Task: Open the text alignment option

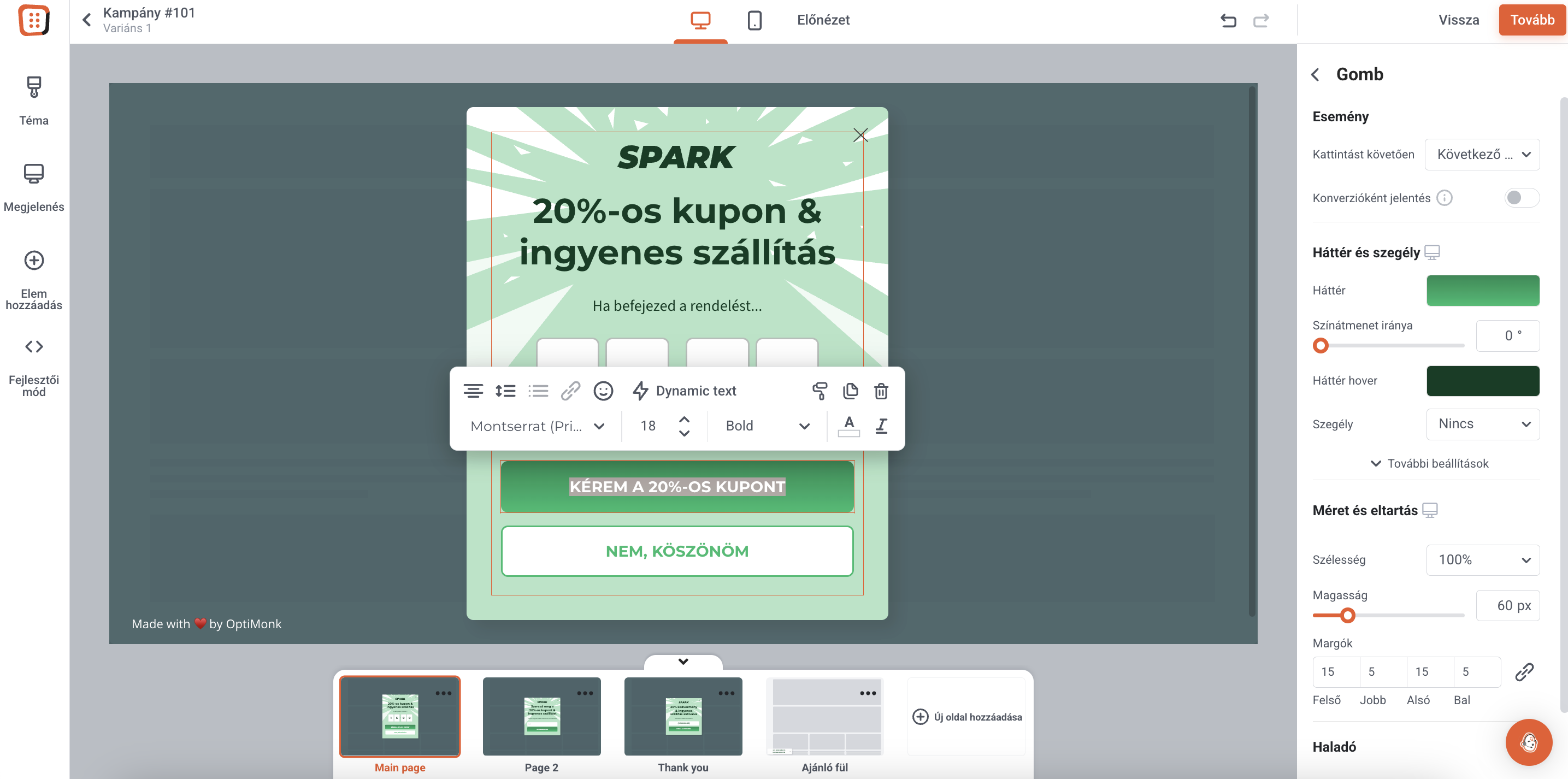Action: click(473, 391)
